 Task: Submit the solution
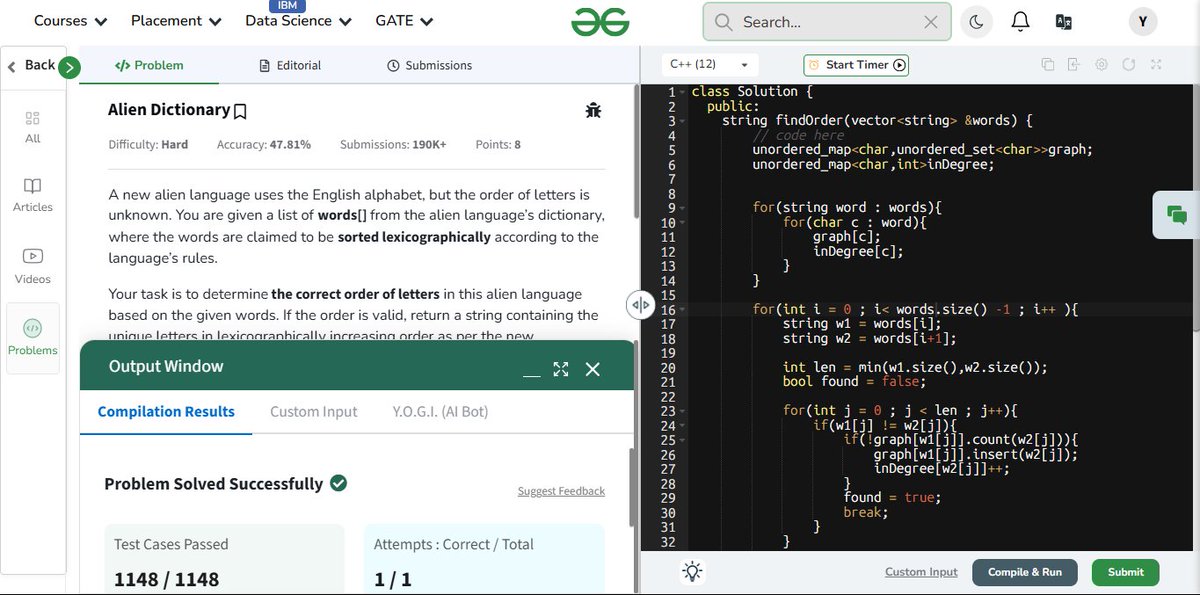pos(1125,572)
